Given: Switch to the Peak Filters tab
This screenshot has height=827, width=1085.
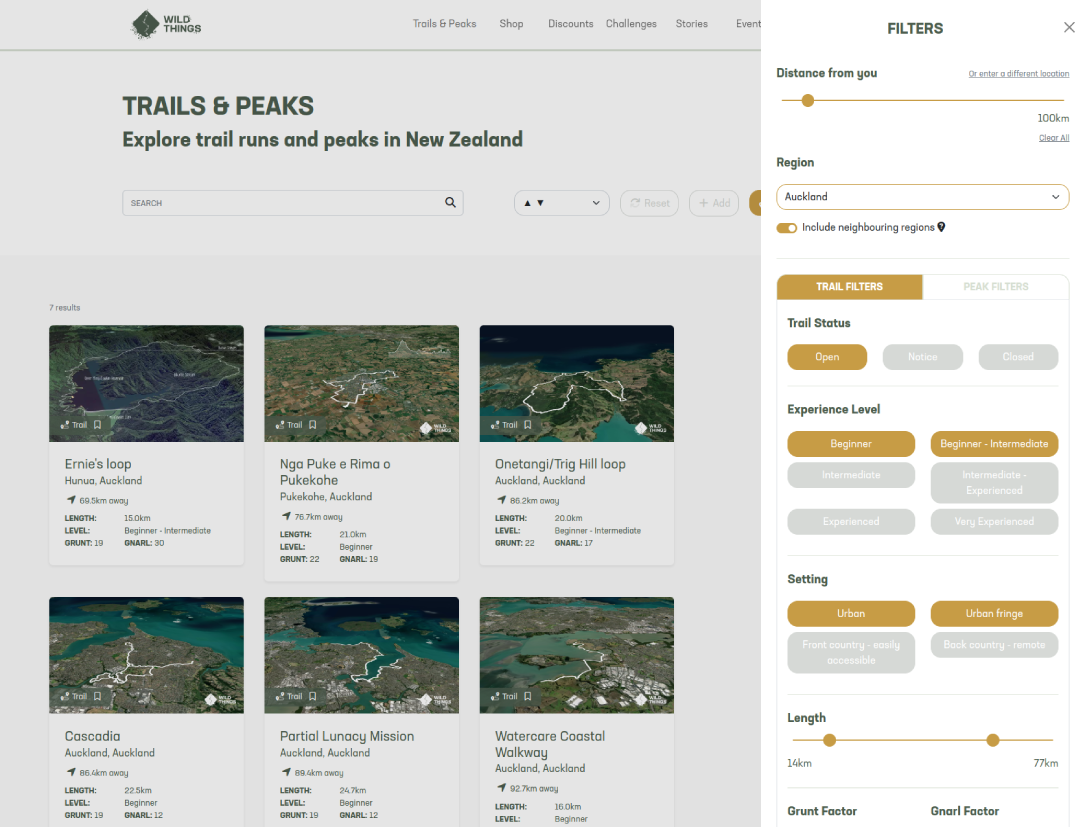Looking at the screenshot, I should 996,287.
